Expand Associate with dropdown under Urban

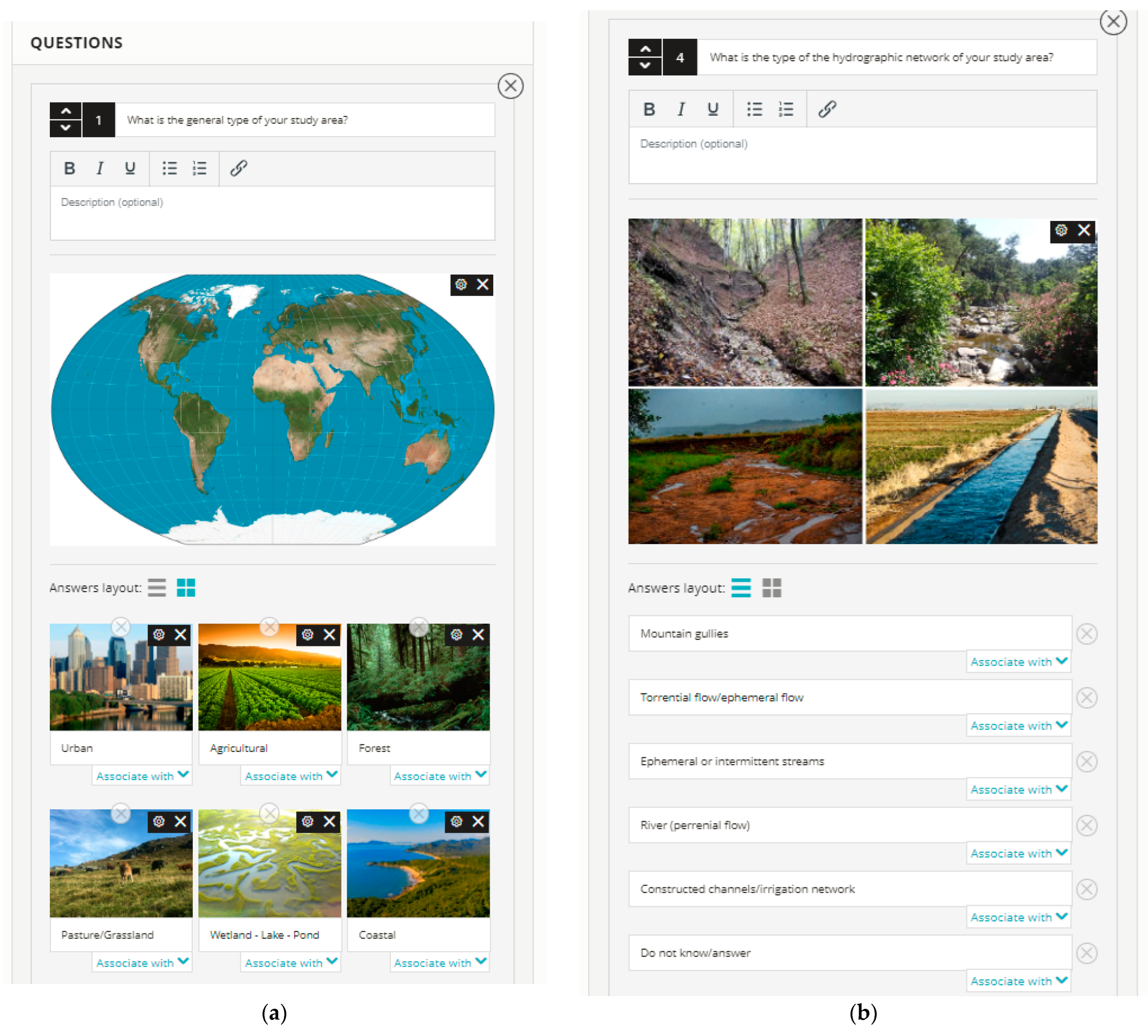pos(142,776)
